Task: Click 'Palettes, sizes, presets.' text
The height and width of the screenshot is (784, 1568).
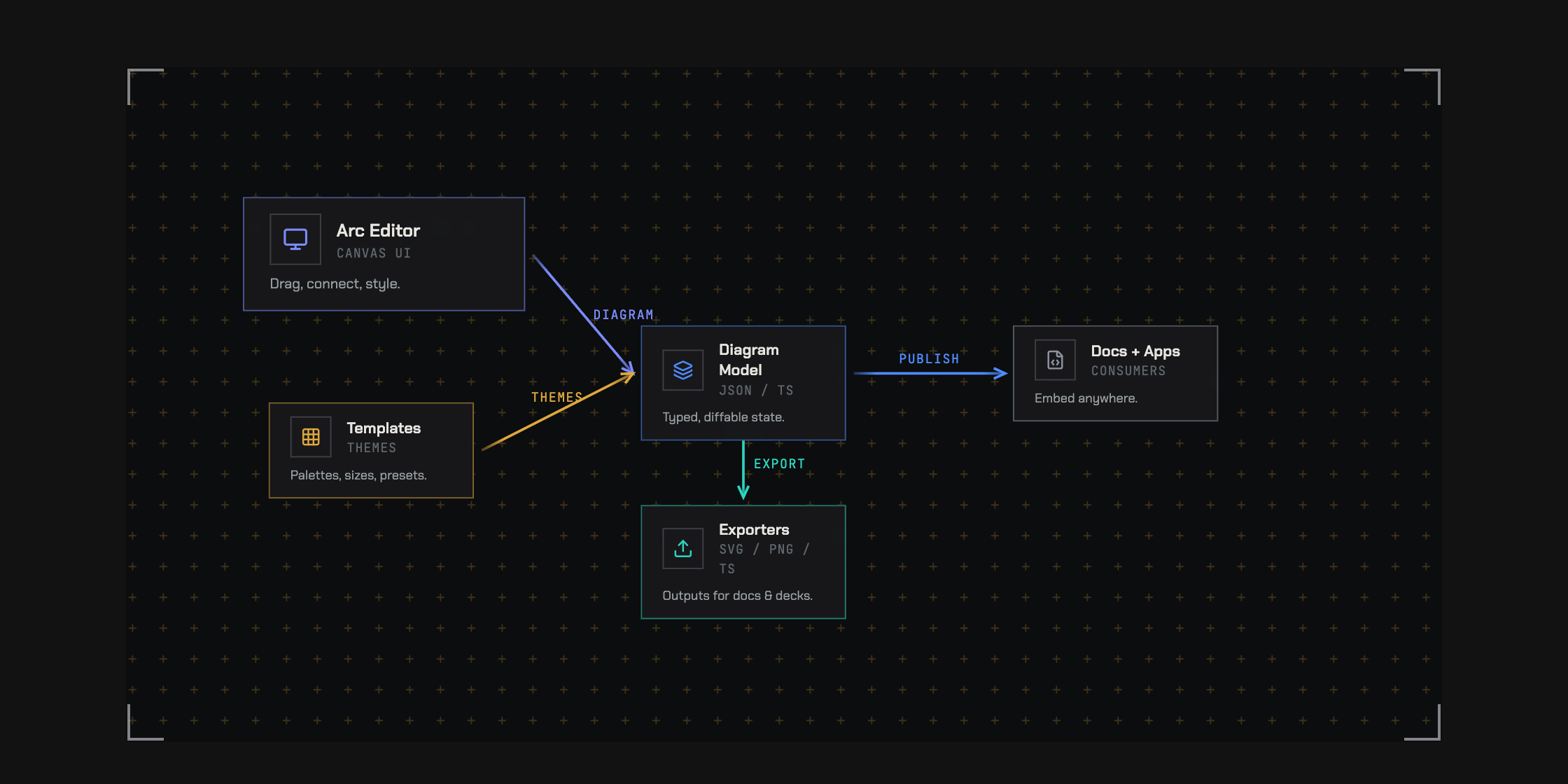Action: (358, 475)
